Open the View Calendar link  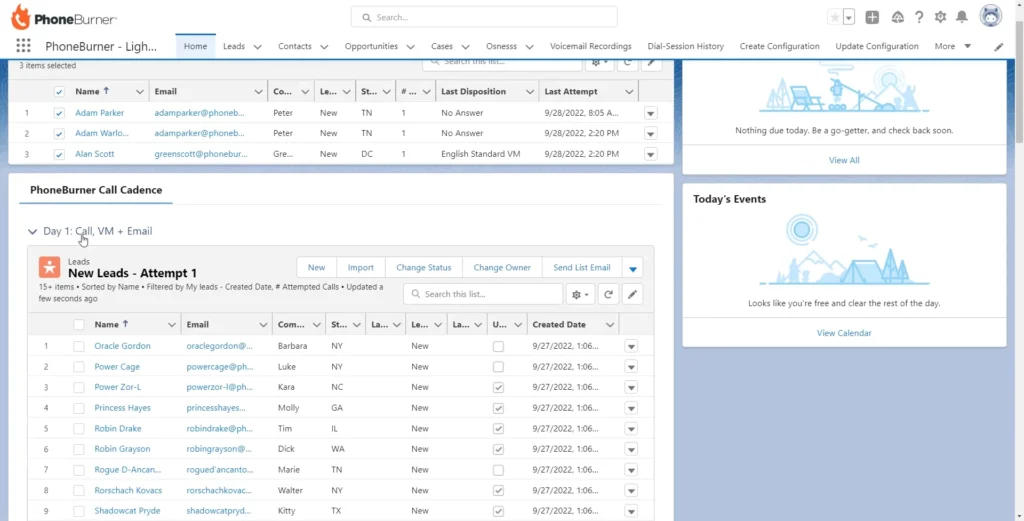coord(844,333)
